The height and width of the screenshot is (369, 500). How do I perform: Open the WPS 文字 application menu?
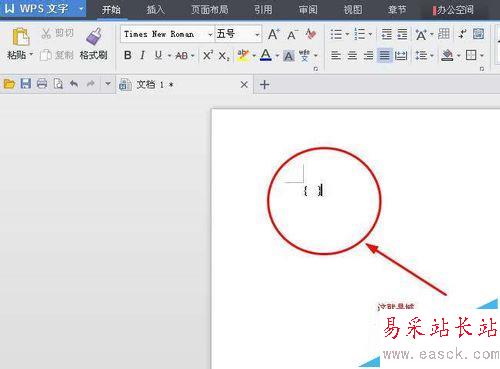coord(43,8)
